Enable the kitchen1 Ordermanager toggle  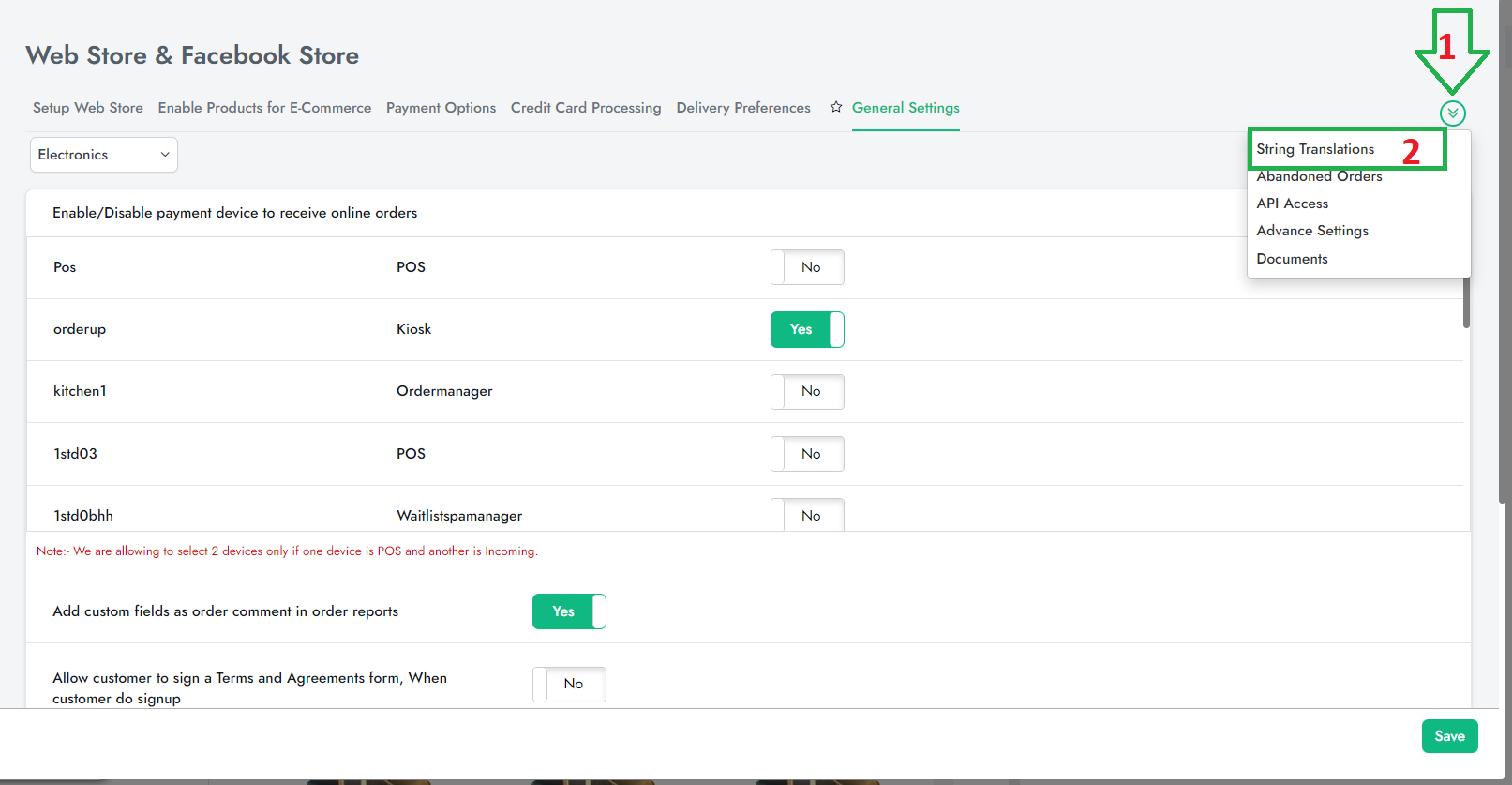(807, 391)
